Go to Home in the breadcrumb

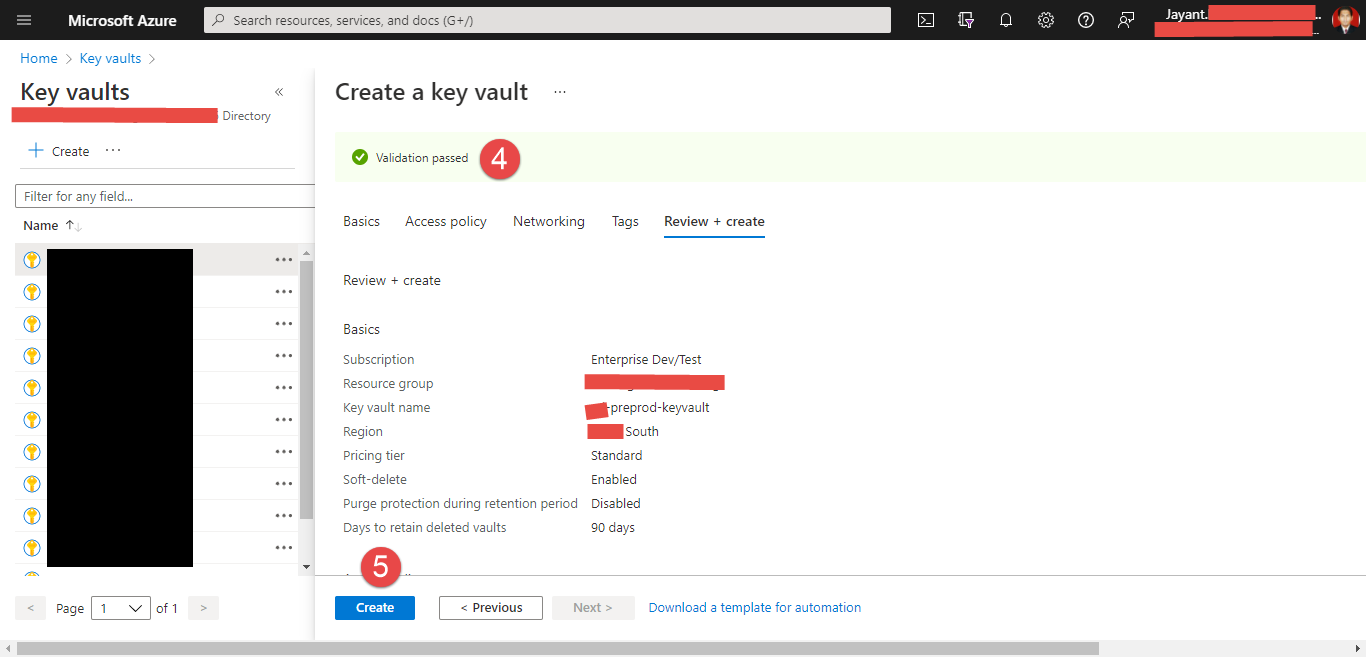pos(39,58)
